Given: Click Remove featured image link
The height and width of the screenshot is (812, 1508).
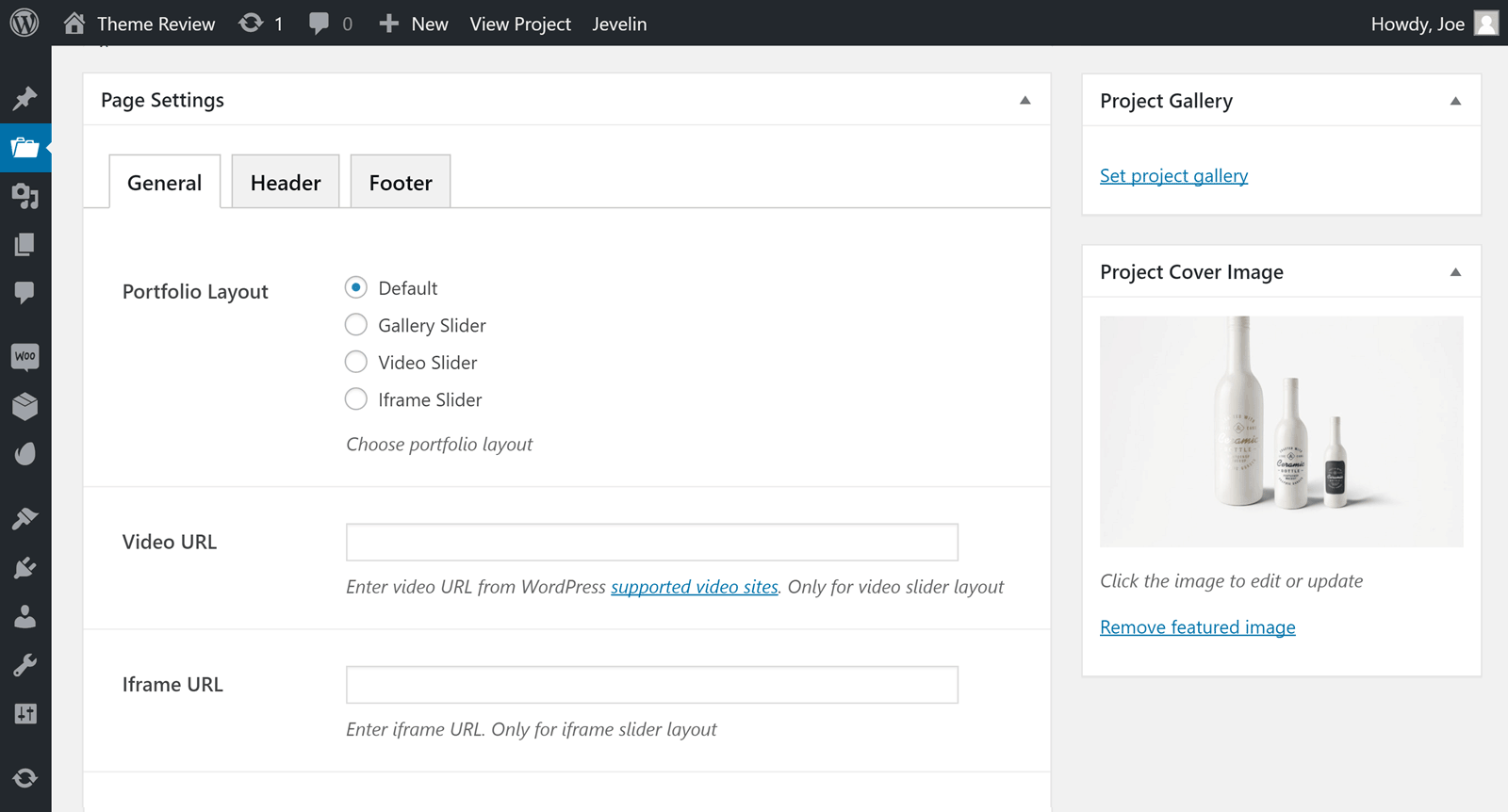Looking at the screenshot, I should (1197, 627).
